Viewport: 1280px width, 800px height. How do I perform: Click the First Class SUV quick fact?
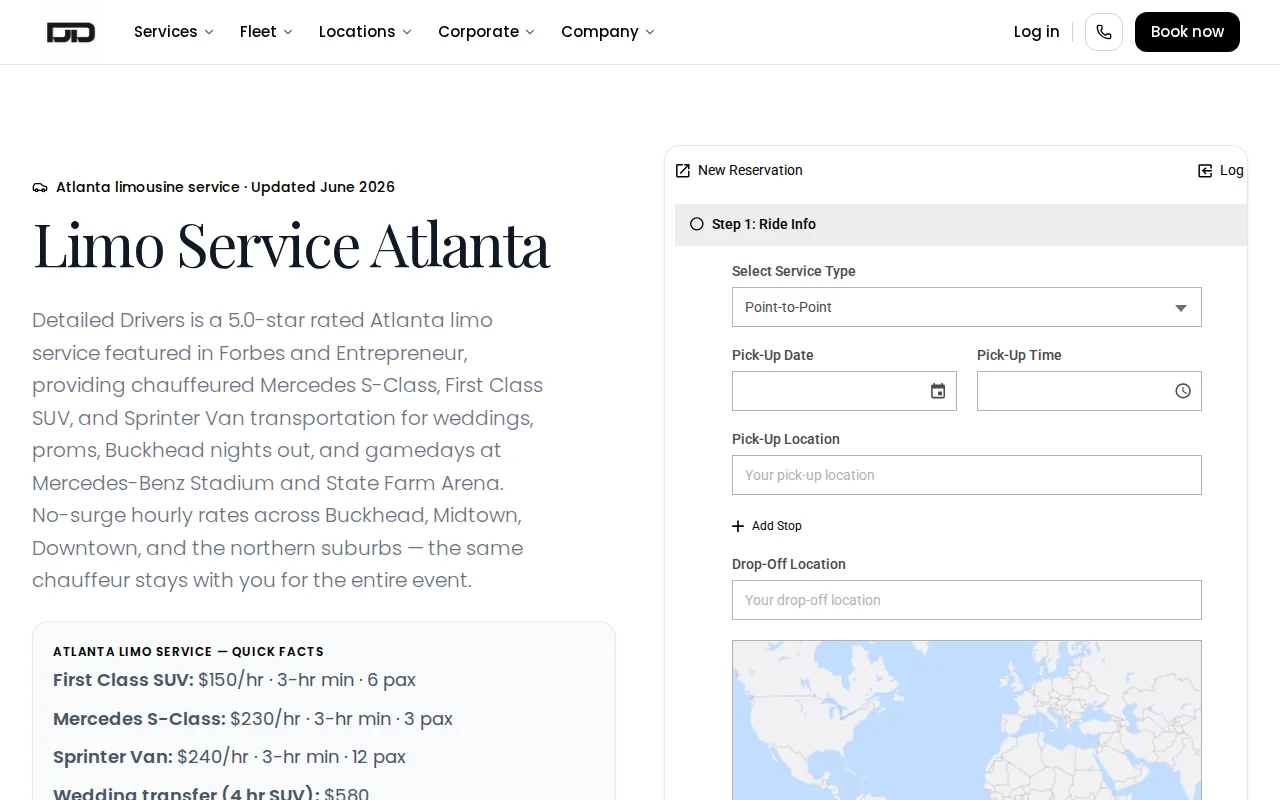point(234,680)
